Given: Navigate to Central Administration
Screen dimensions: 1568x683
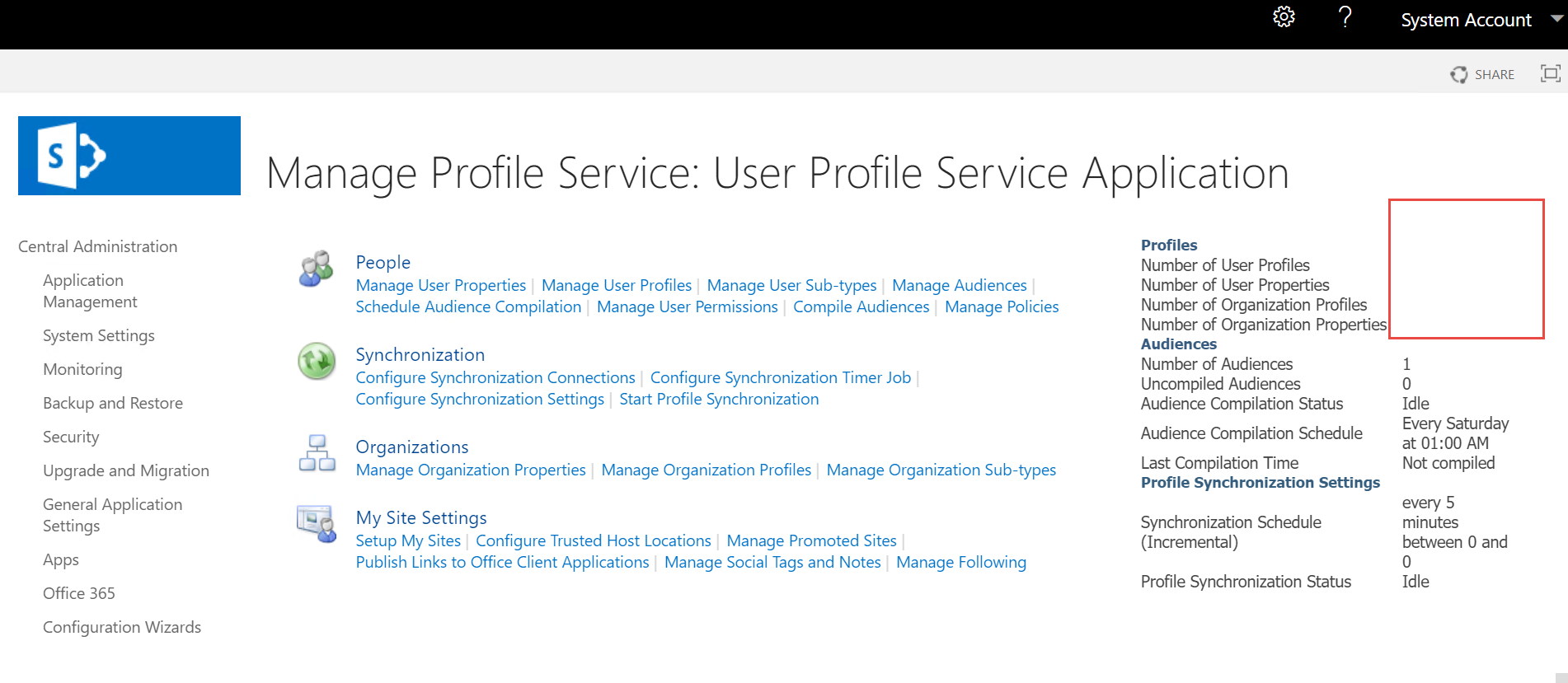Looking at the screenshot, I should coord(97,246).
